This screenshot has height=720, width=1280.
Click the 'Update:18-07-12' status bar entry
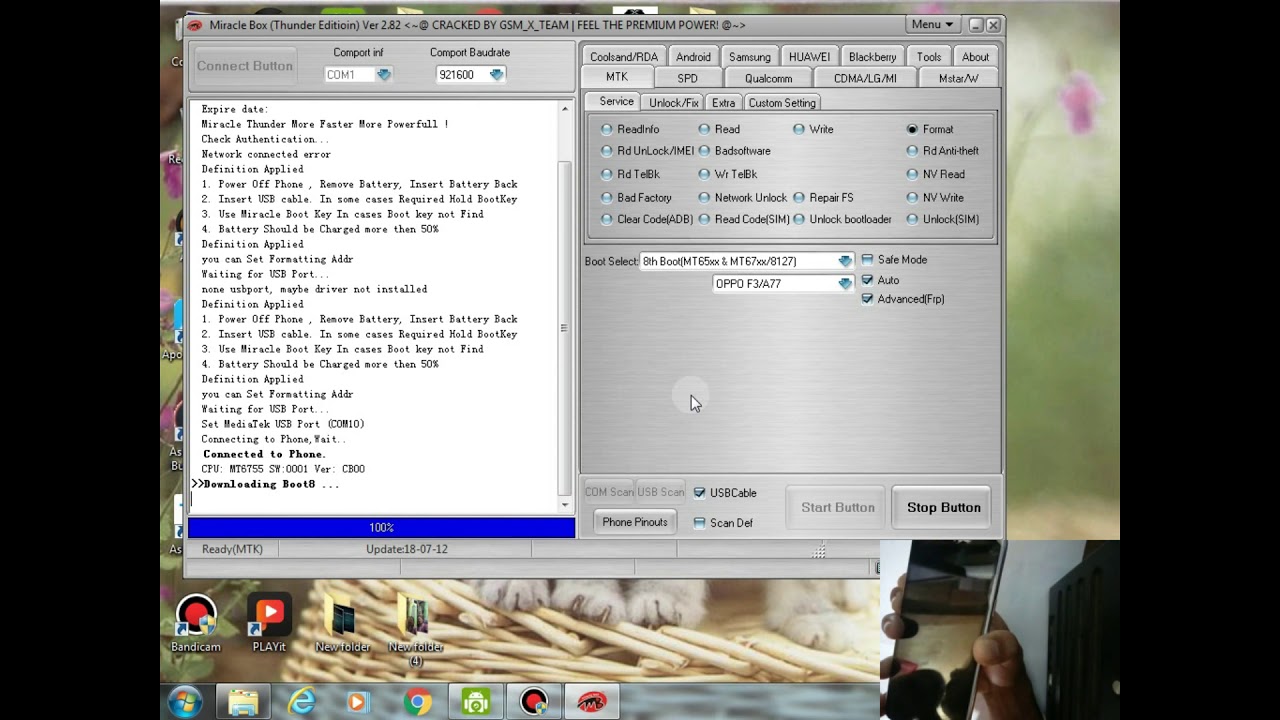[x=407, y=549]
